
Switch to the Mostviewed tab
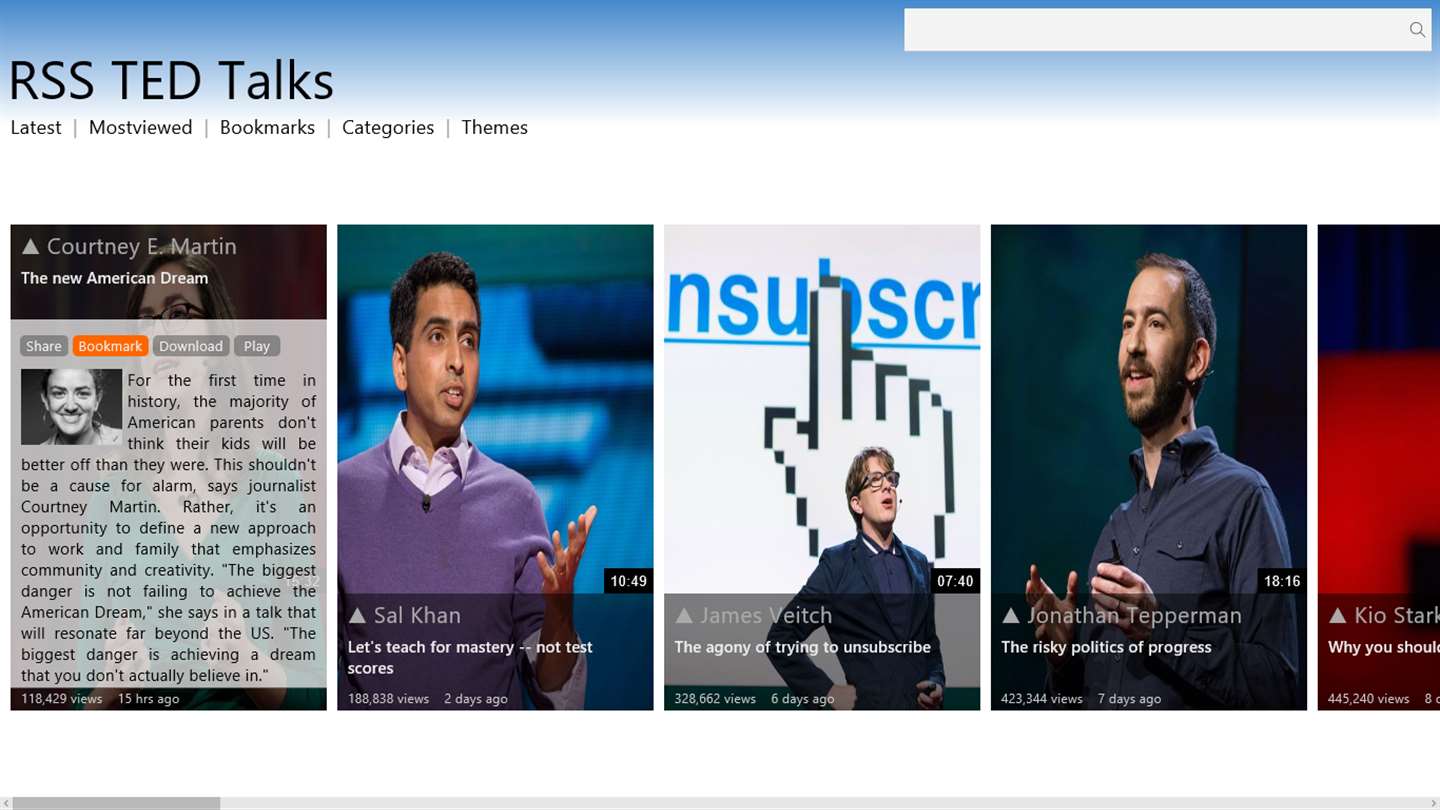pyautogui.click(x=140, y=128)
